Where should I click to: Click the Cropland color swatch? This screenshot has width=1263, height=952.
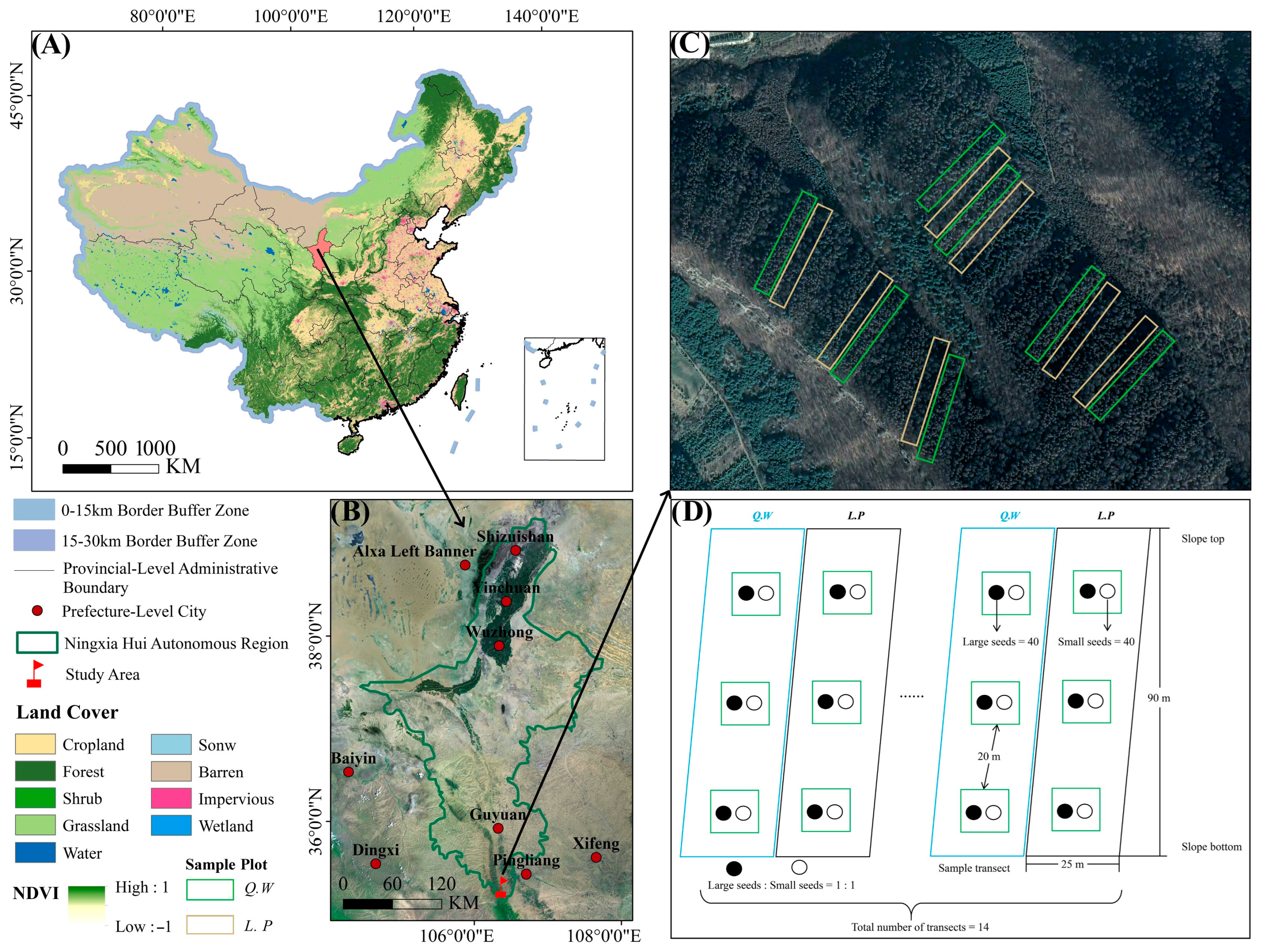pos(35,744)
